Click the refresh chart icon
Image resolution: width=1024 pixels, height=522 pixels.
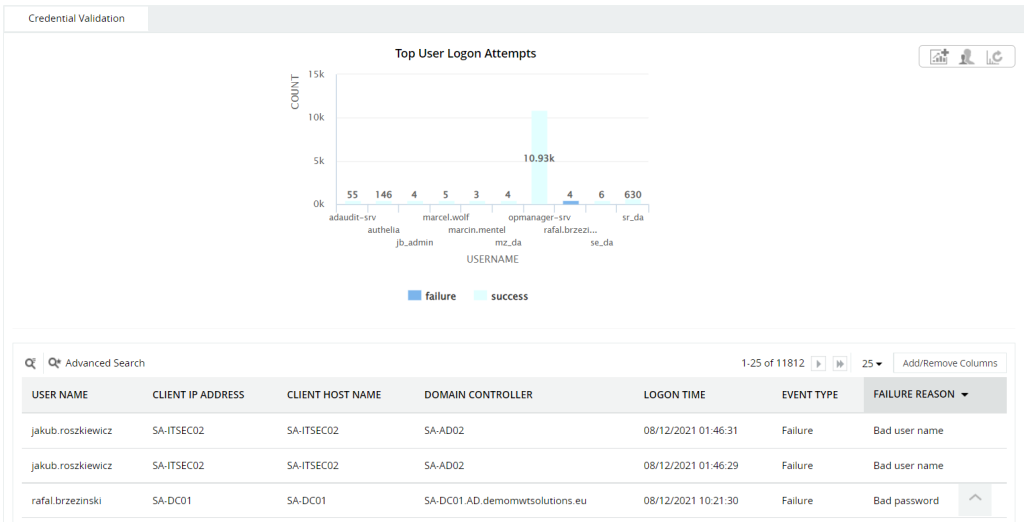(x=994, y=57)
